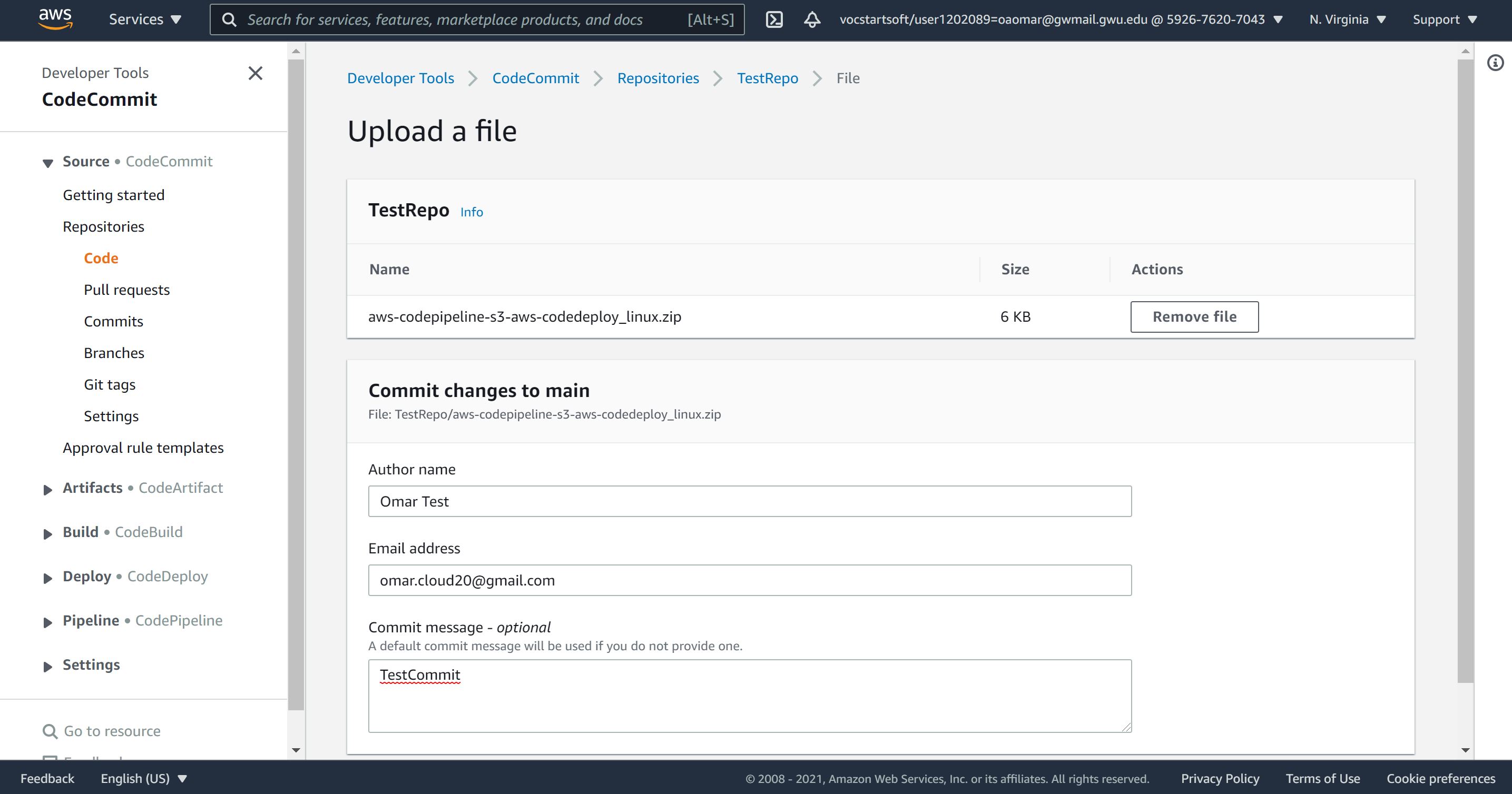Click the Go to resource search icon
This screenshot has width=1512, height=794.
(50, 731)
